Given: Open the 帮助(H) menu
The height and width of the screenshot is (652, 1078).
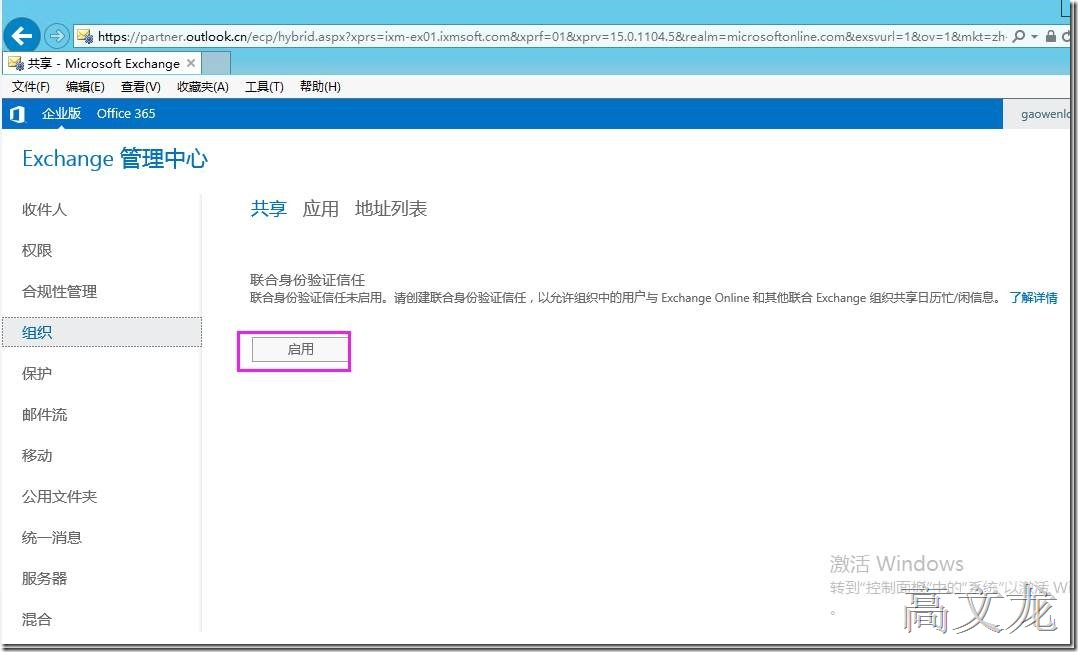Looking at the screenshot, I should point(320,87).
